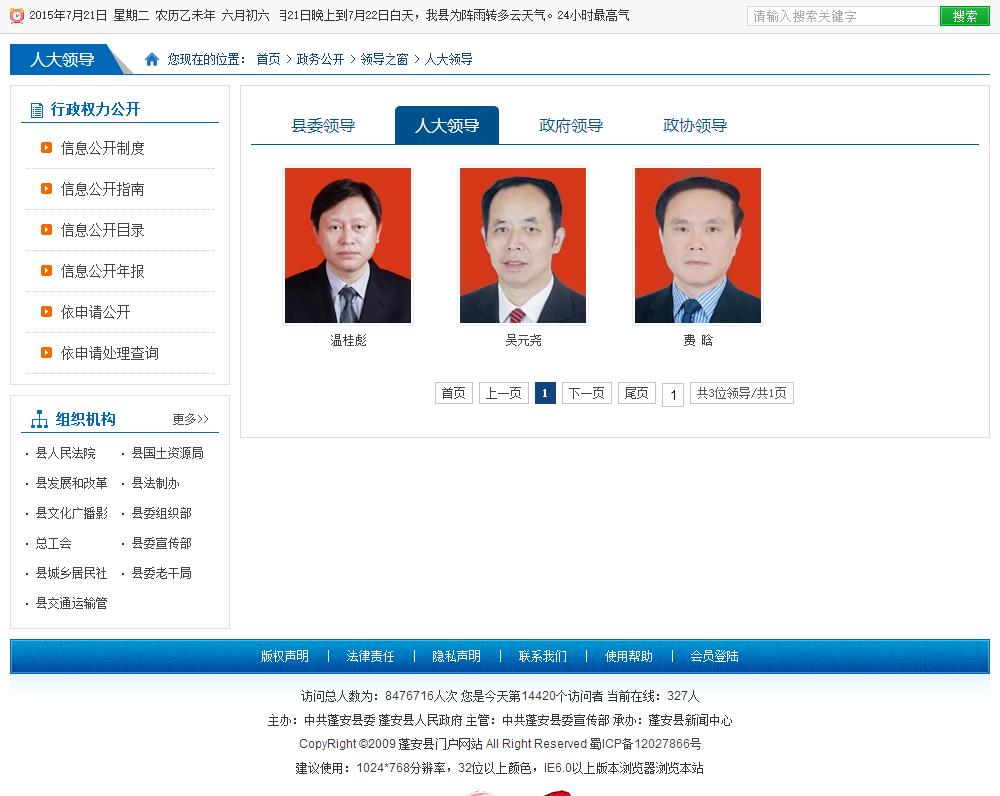Viewport: 1000px width, 796px height.
Task: Open the portrait photo of 温桂彪
Action: click(x=348, y=245)
